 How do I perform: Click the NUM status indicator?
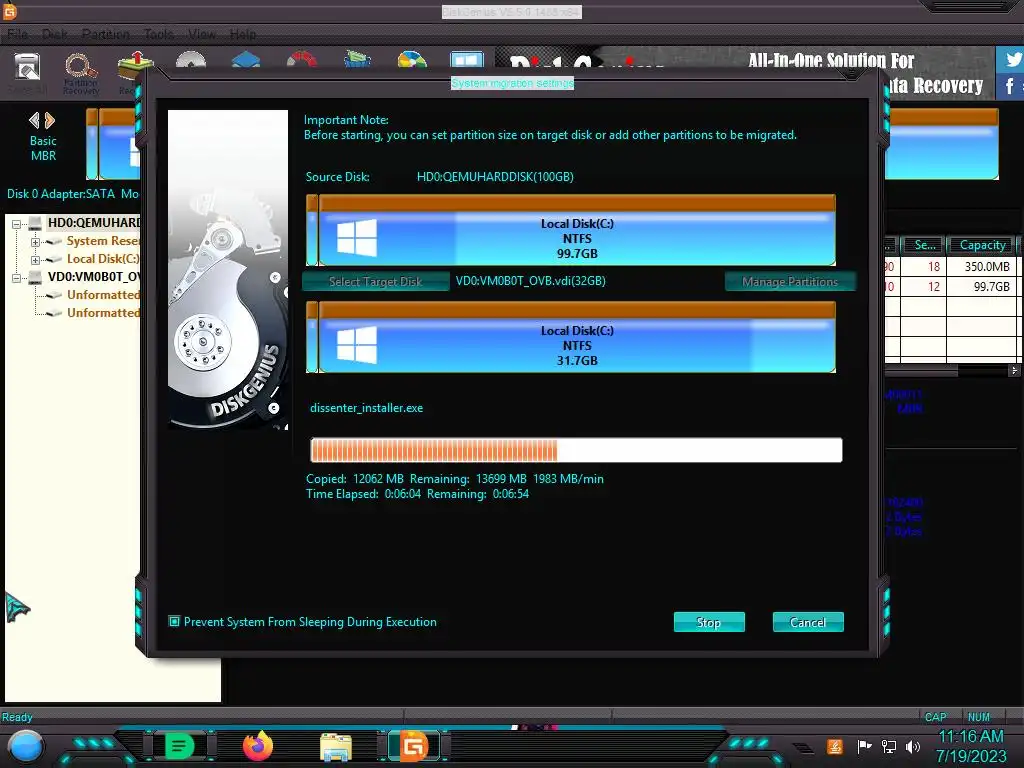[978, 717]
